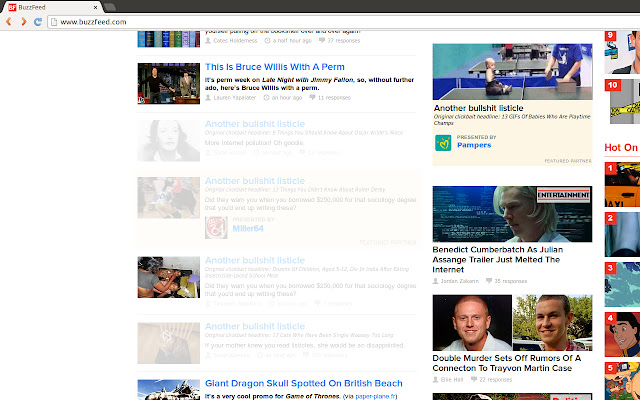Viewport: 640px width, 400px height.
Task: Click the Miller64 sponsor logo
Action: click(216, 227)
